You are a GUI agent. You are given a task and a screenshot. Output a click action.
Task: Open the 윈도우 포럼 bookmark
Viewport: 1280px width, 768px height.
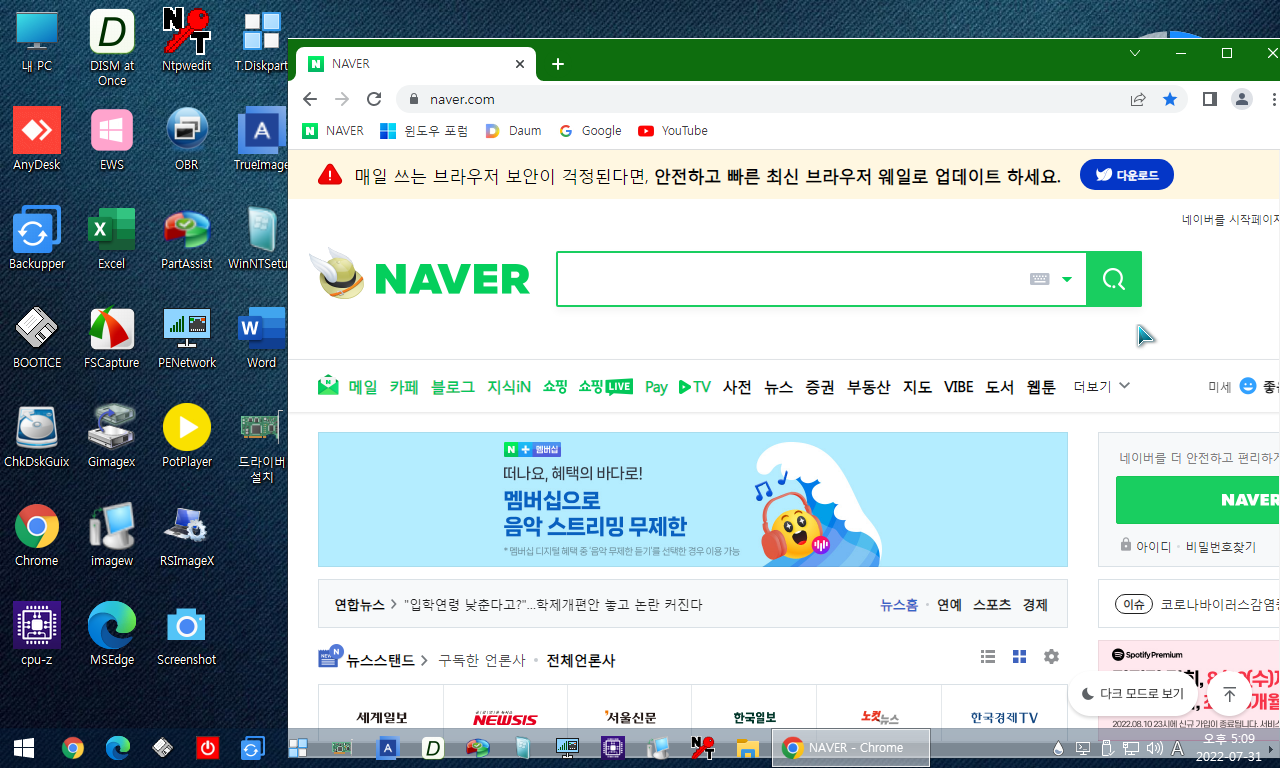click(x=424, y=131)
